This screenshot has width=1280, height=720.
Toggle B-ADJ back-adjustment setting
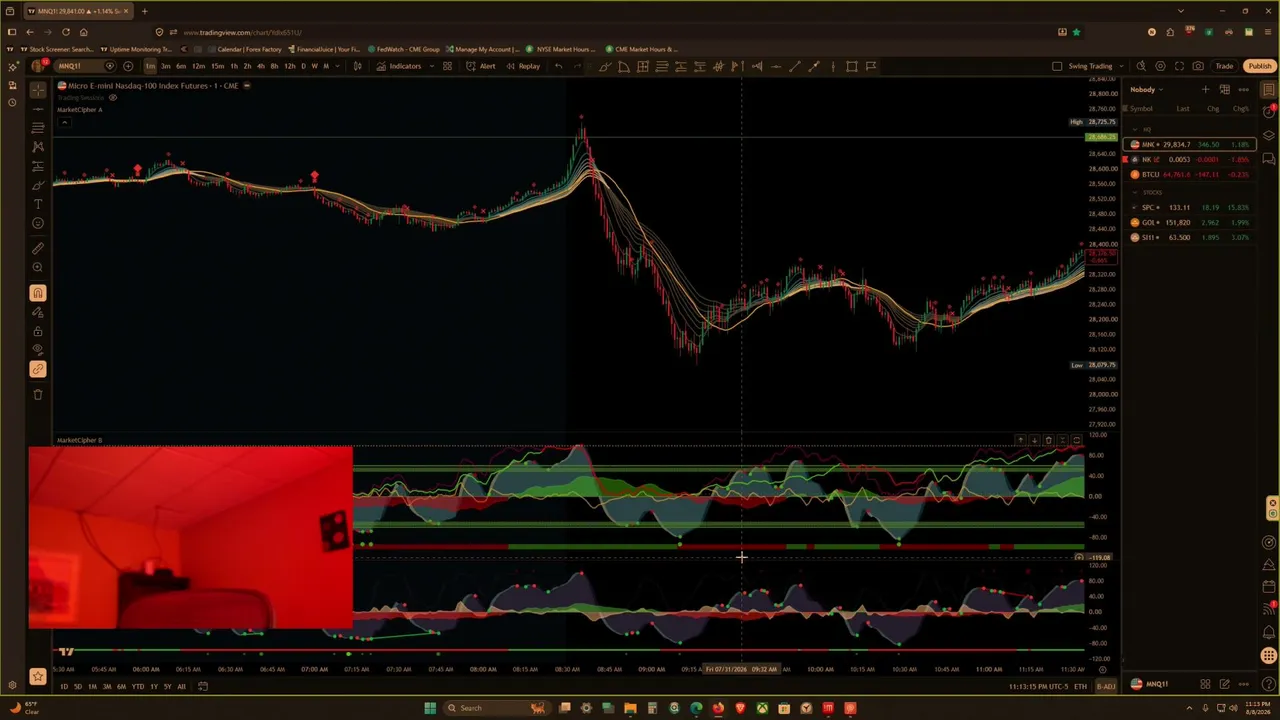coord(1106,687)
